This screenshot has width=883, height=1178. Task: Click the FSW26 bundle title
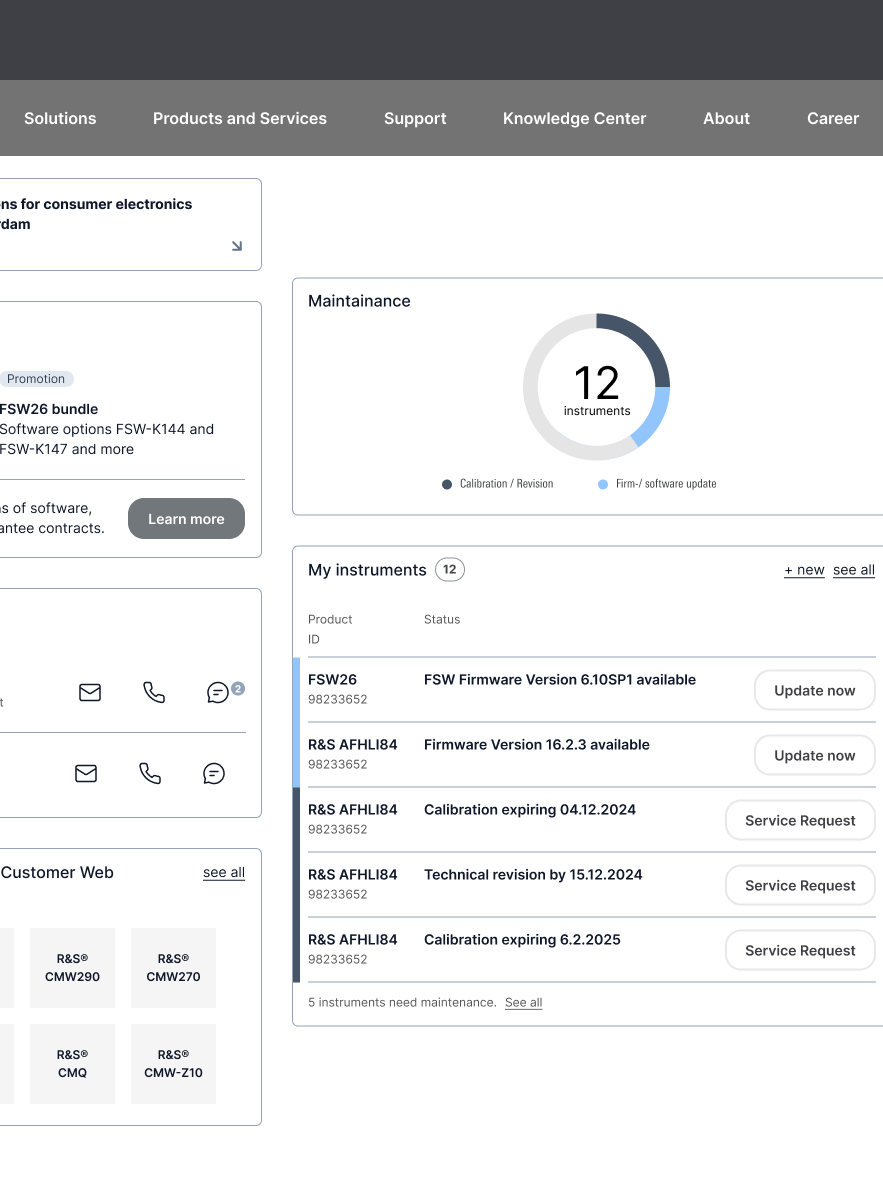pos(49,409)
